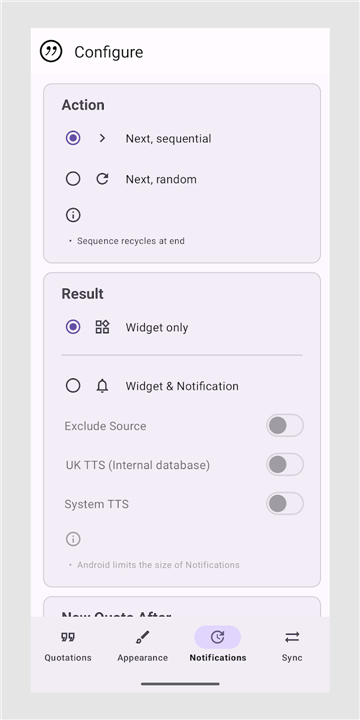Click the refresh icon beside Next, random
The width and height of the screenshot is (360, 720).
coord(102,179)
